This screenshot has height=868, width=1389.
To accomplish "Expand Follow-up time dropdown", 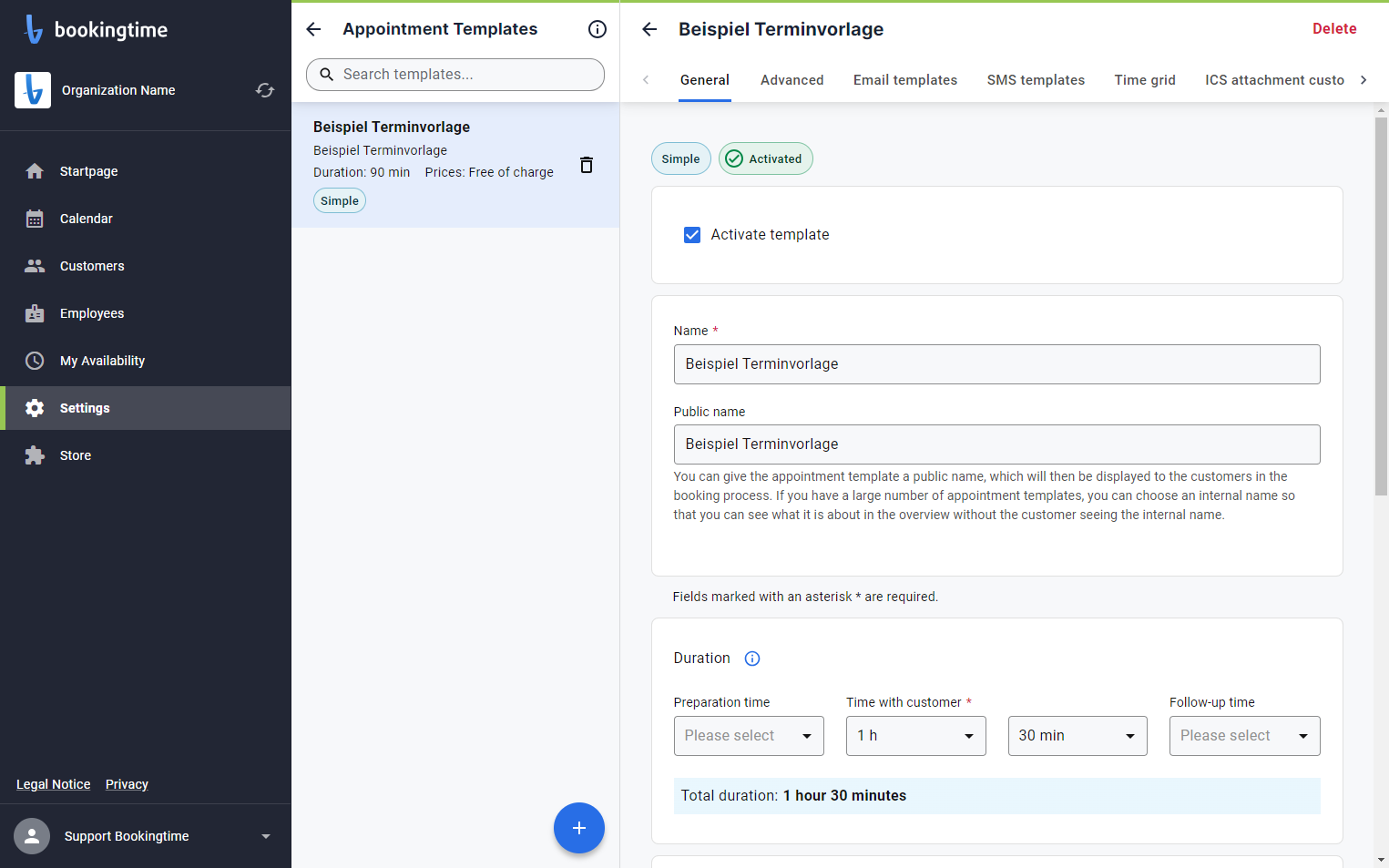I will tap(1245, 736).
